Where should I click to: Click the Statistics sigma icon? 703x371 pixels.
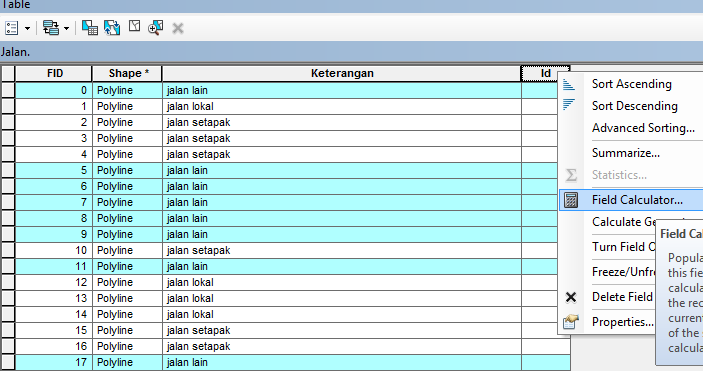click(571, 175)
